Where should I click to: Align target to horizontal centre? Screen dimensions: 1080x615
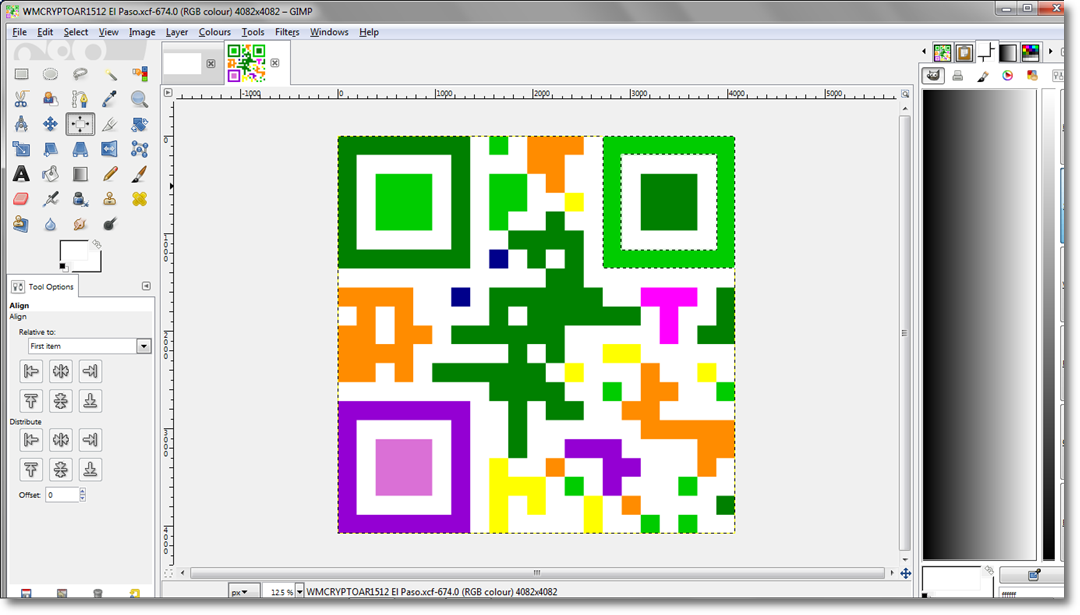click(61, 371)
